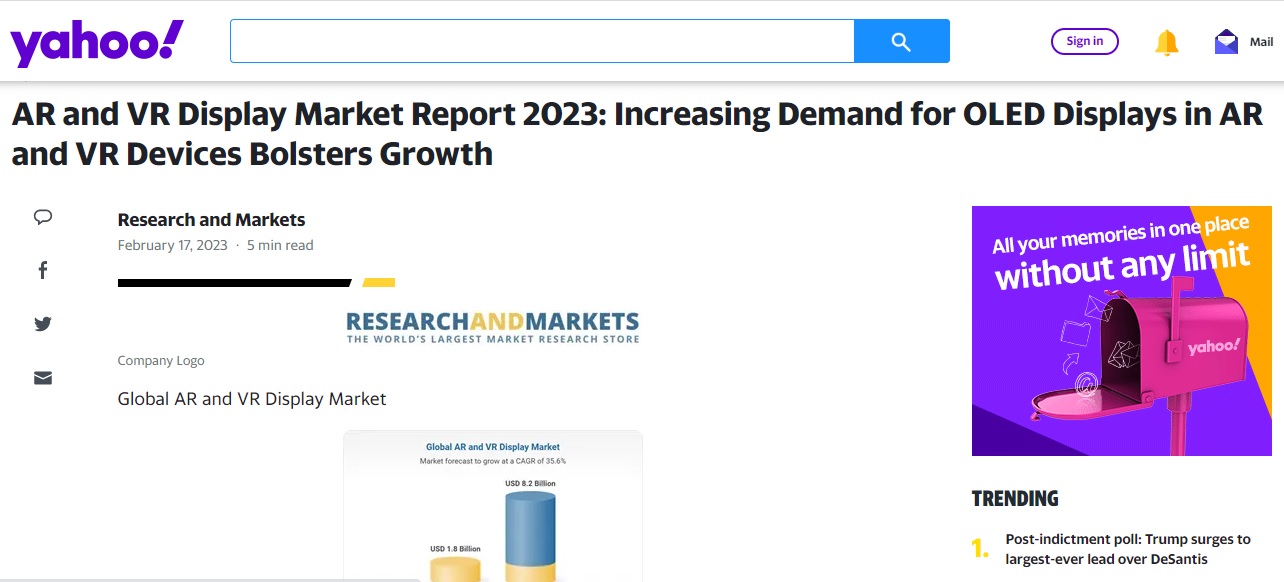The width and height of the screenshot is (1284, 582).
Task: Click the Mail text link
Action: (x=1261, y=42)
